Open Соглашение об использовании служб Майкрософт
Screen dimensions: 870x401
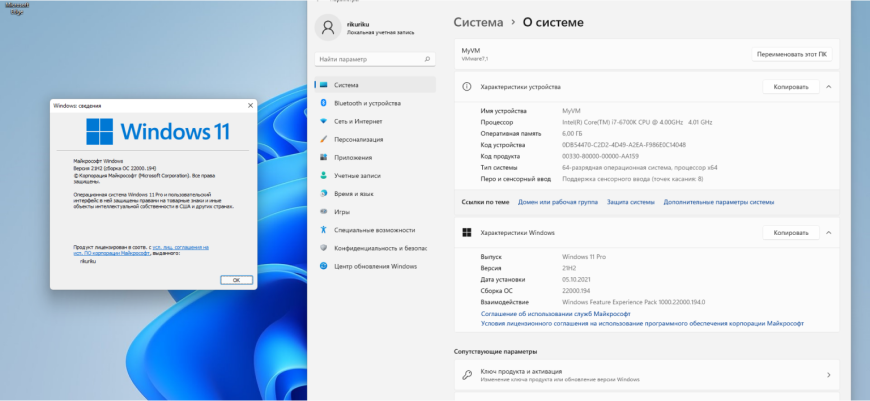[555, 314]
